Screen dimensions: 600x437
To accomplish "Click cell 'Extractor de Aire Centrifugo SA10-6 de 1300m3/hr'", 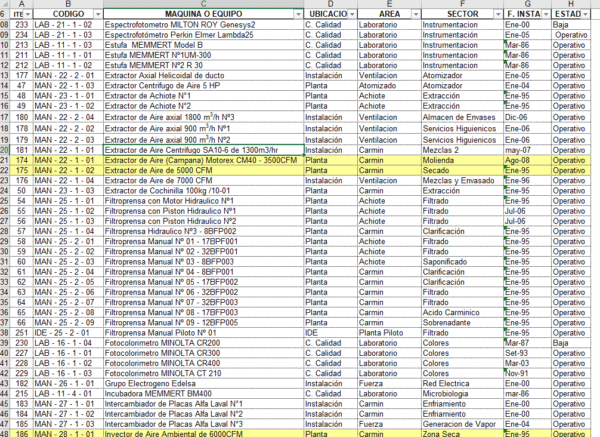I will 204,150.
